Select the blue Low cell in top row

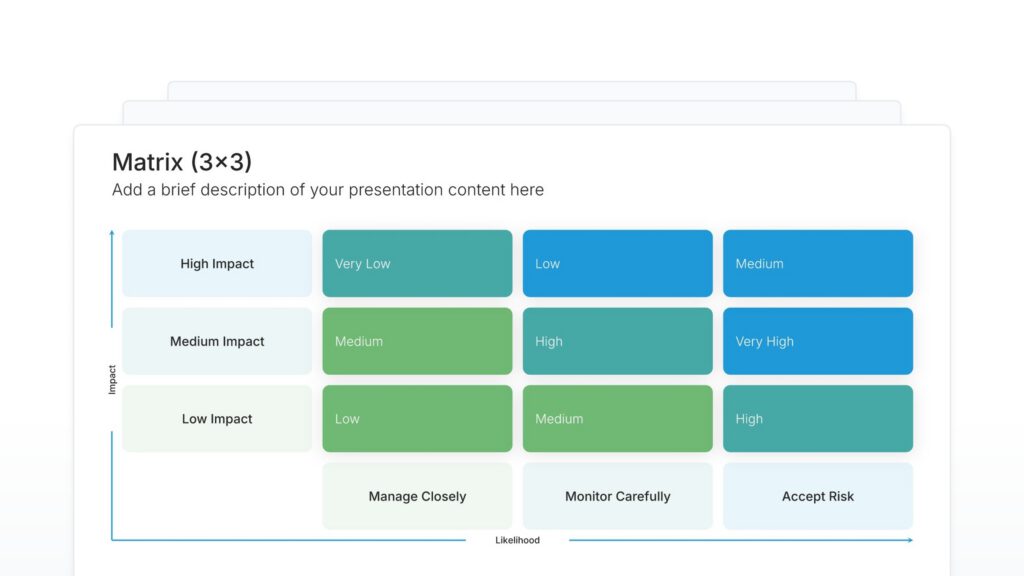(617, 264)
